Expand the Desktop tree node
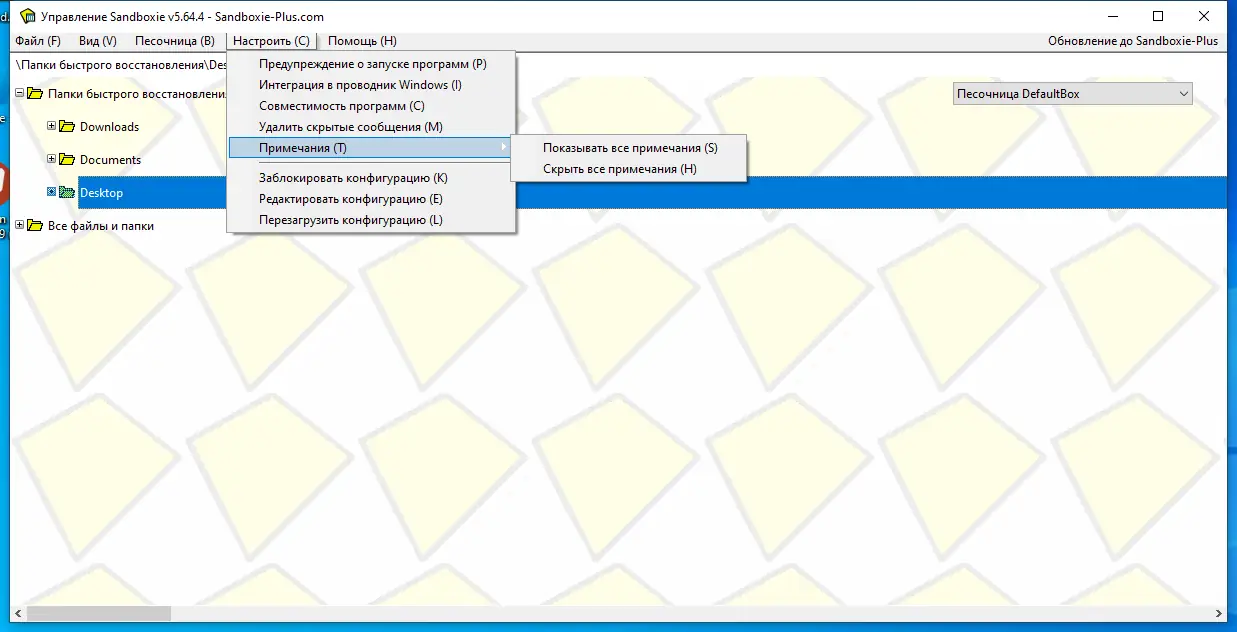Image resolution: width=1237 pixels, height=632 pixels. click(52, 192)
